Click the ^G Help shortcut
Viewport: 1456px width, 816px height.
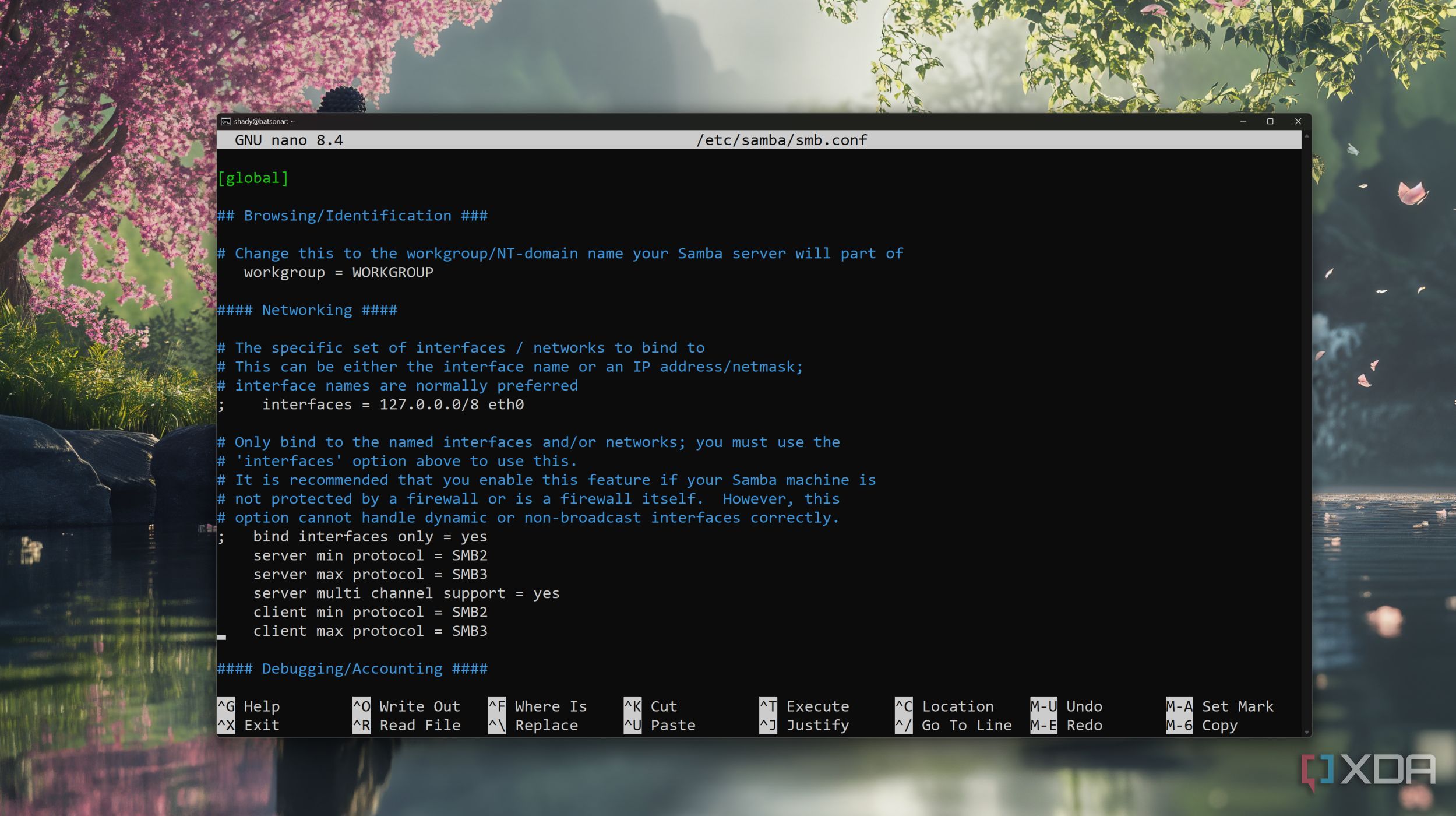coord(249,706)
